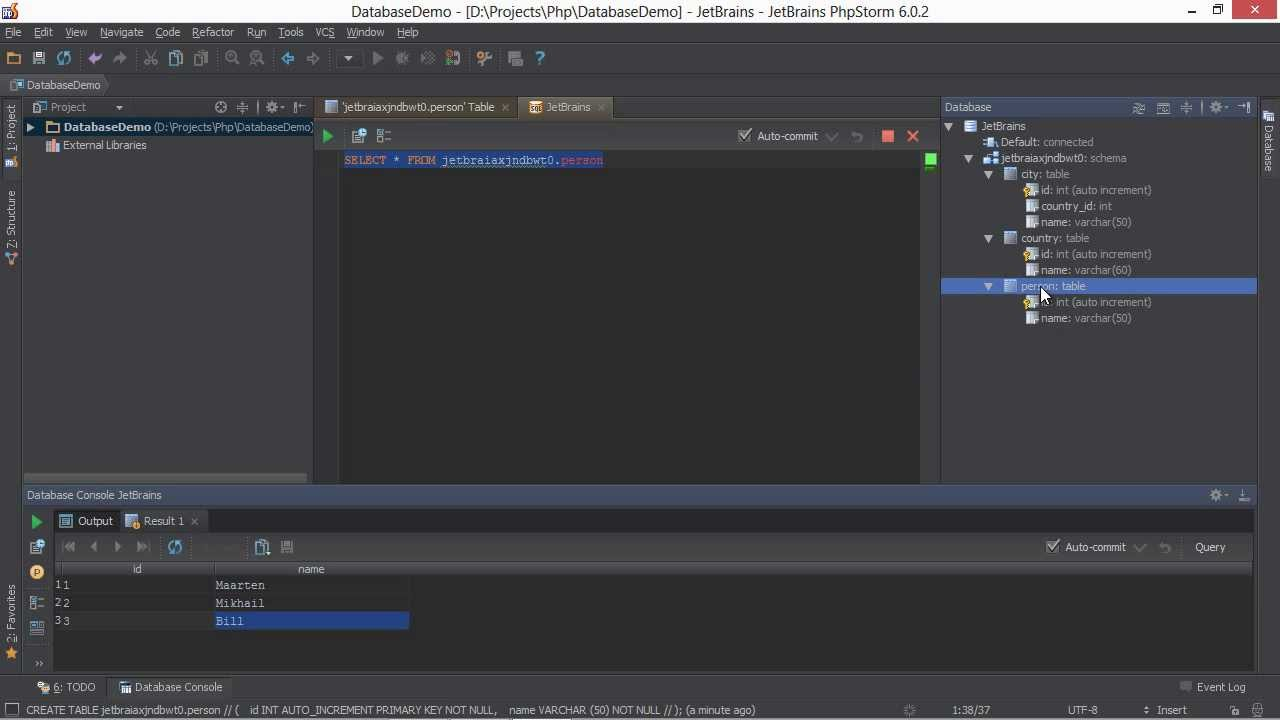Open the console icon in Database panel header

click(x=1163, y=107)
